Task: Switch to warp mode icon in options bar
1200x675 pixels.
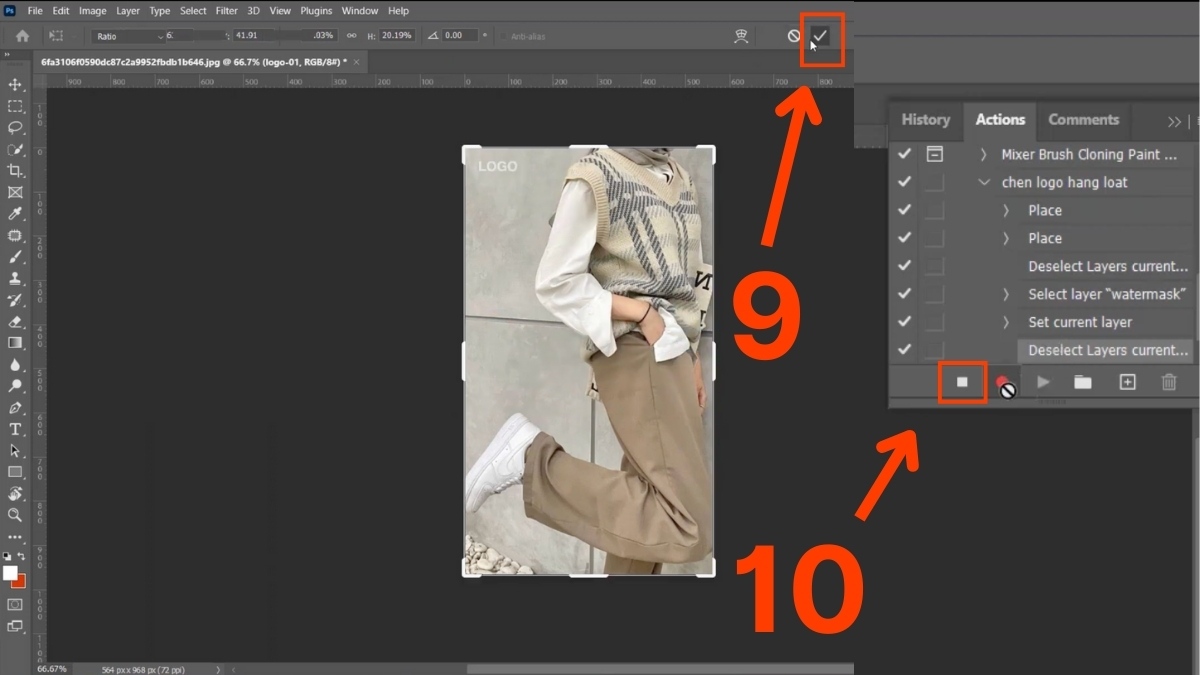Action: [x=741, y=35]
